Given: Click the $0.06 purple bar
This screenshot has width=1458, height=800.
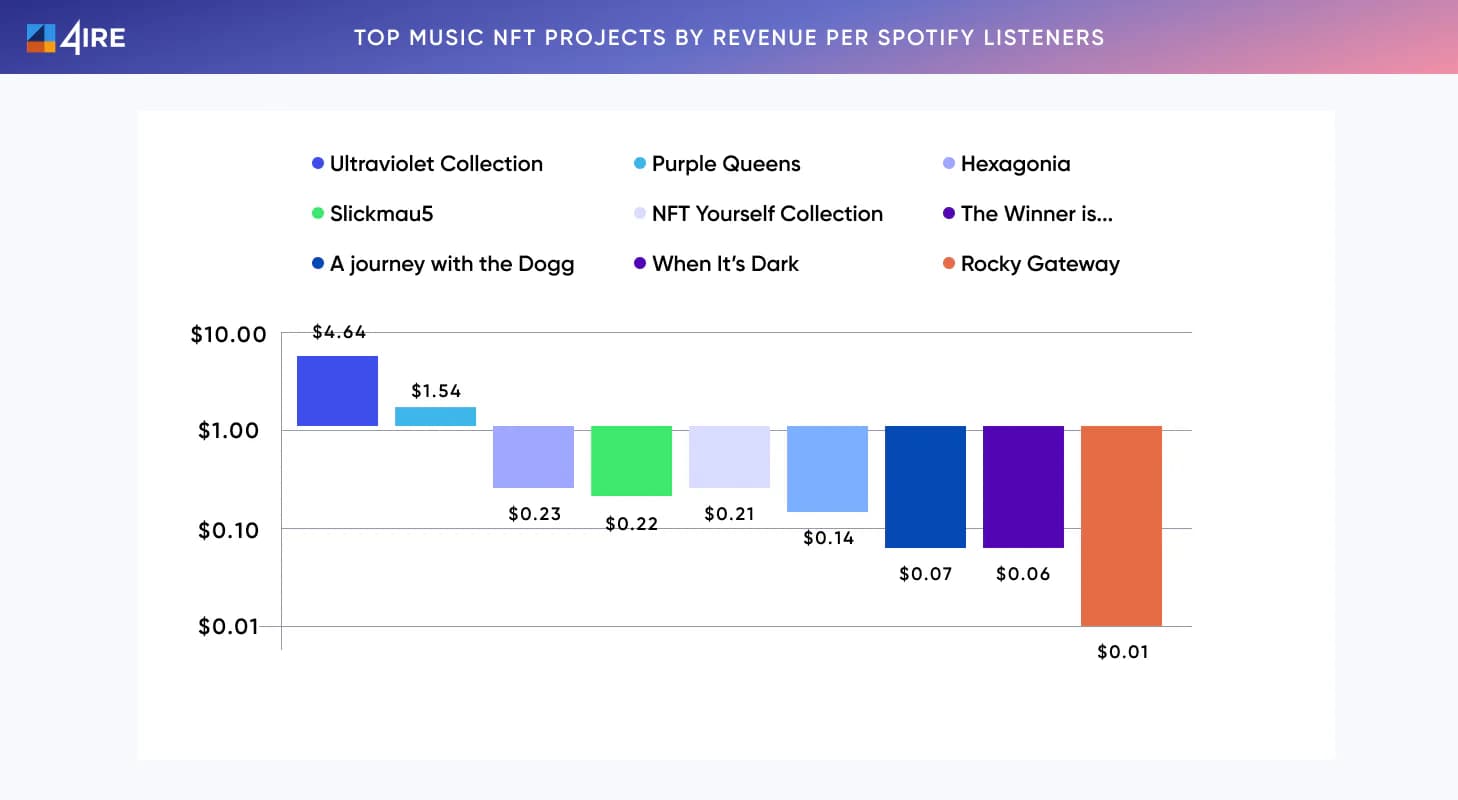Looking at the screenshot, I should 1023,487.
